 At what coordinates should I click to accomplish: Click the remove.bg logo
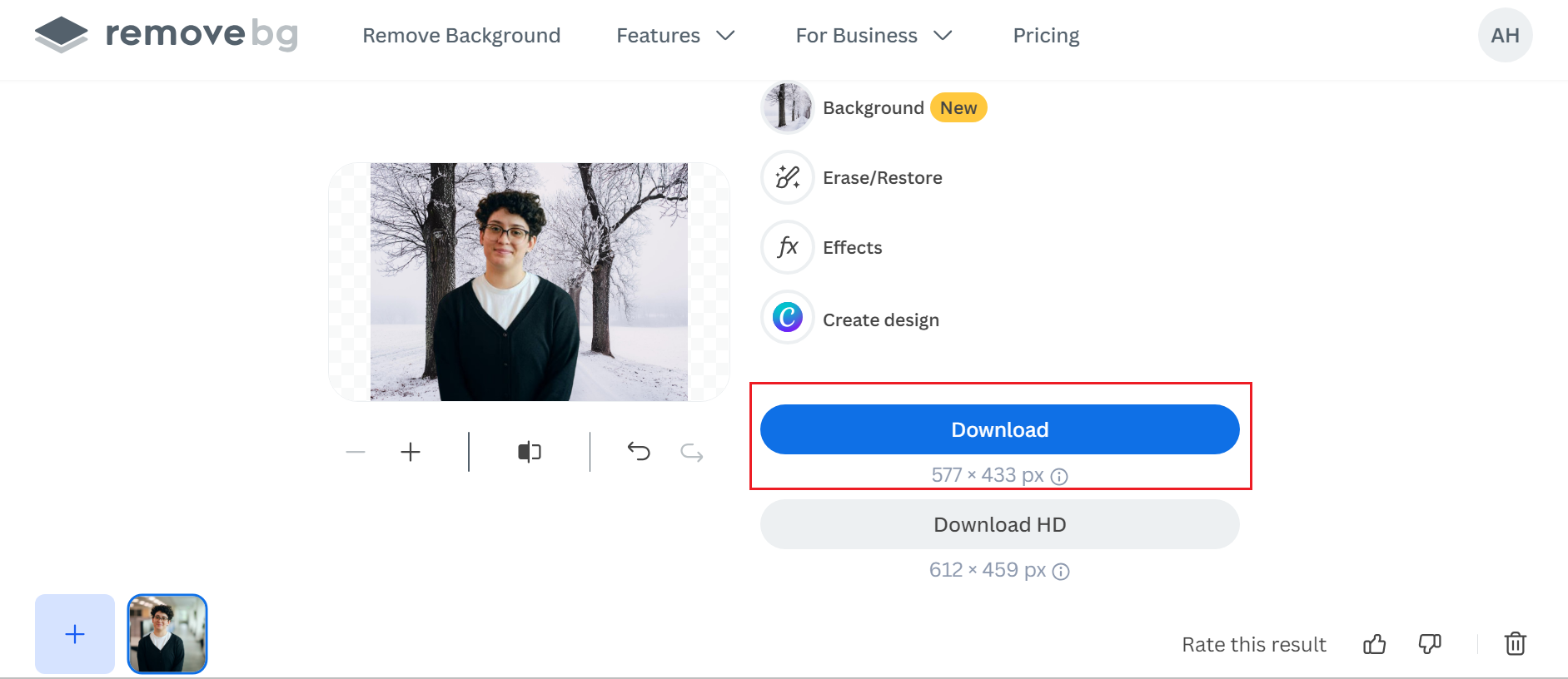tap(167, 35)
